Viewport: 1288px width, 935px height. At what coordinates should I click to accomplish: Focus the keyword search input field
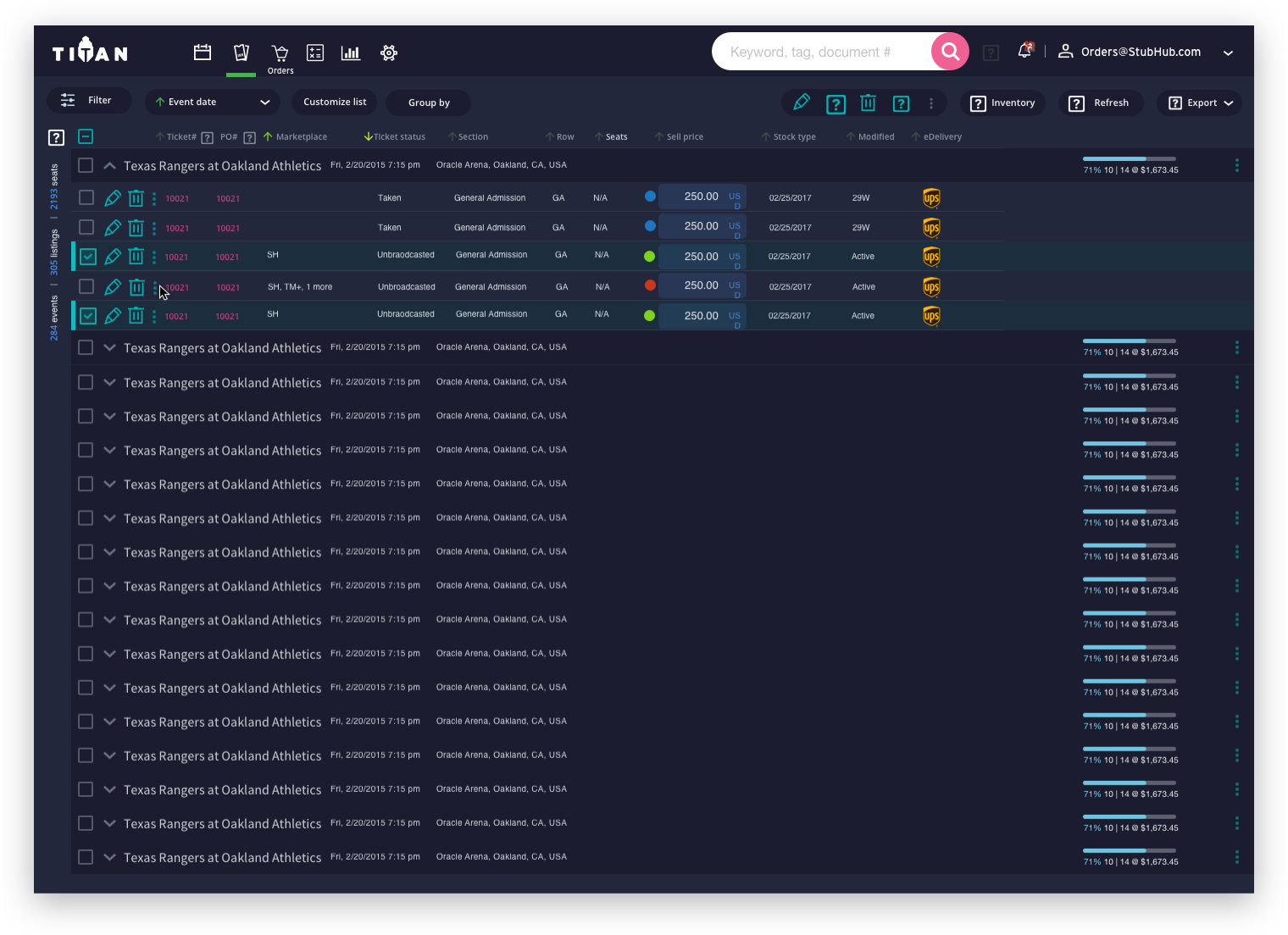pyautogui.click(x=822, y=52)
